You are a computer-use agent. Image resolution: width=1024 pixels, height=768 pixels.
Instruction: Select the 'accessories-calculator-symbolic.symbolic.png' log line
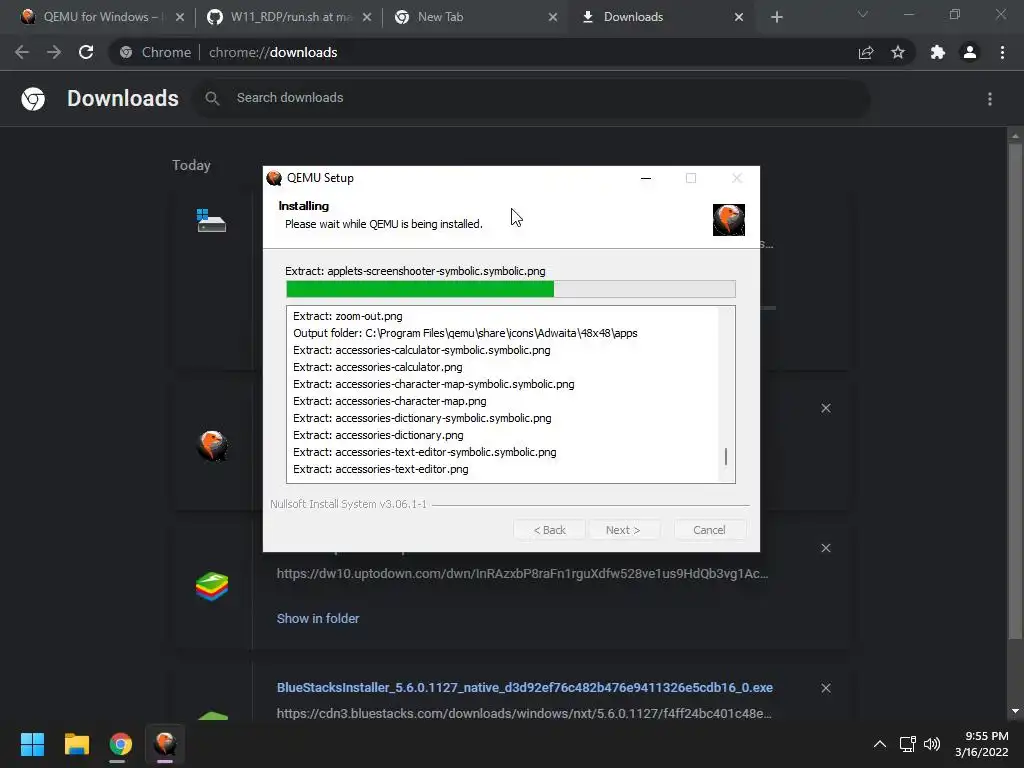[422, 350]
